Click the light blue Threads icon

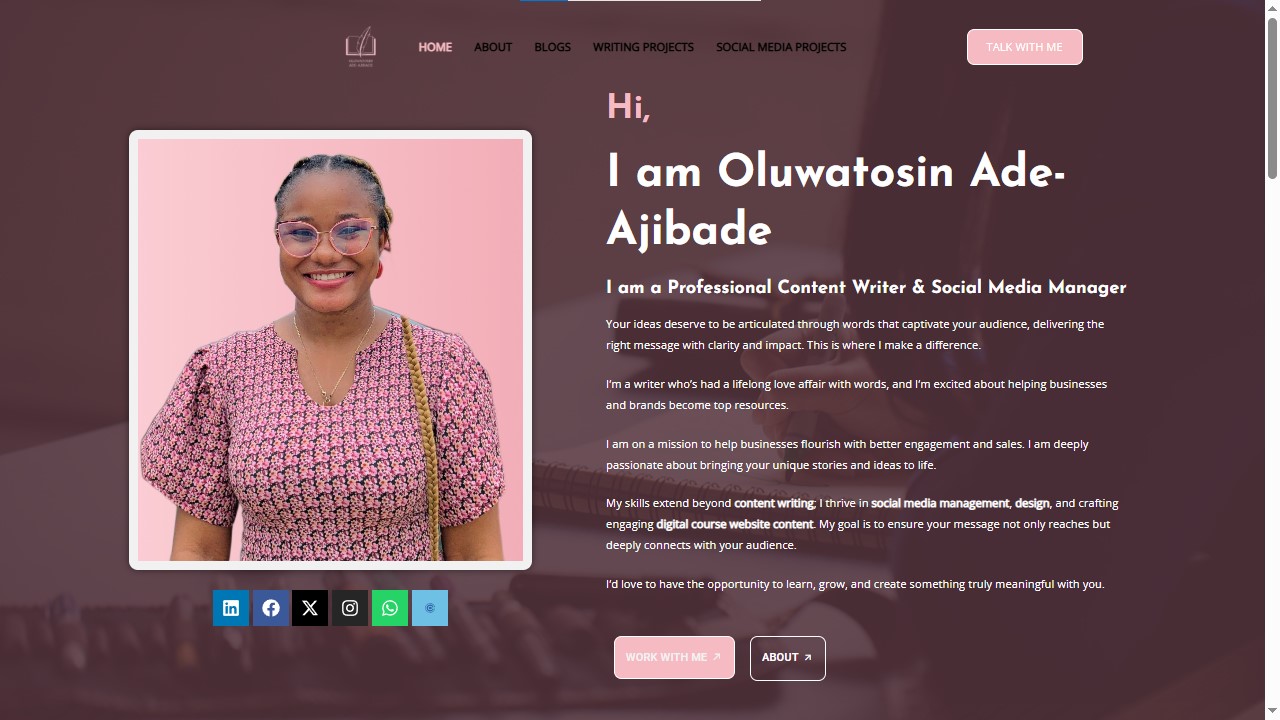click(x=430, y=608)
